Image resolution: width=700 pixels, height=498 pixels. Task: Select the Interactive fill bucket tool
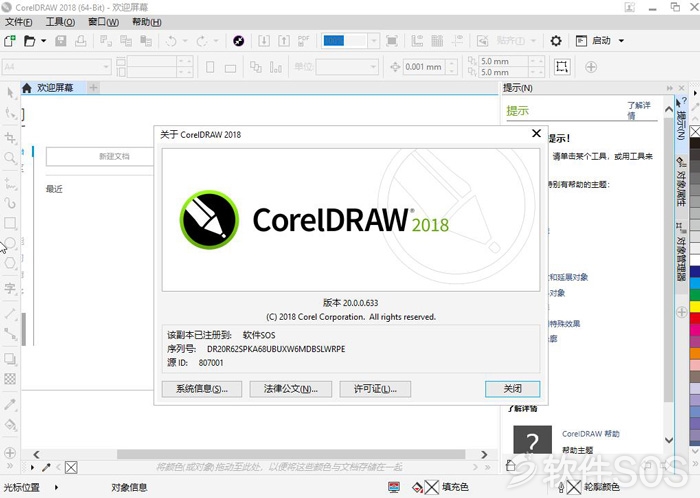coord(10,424)
